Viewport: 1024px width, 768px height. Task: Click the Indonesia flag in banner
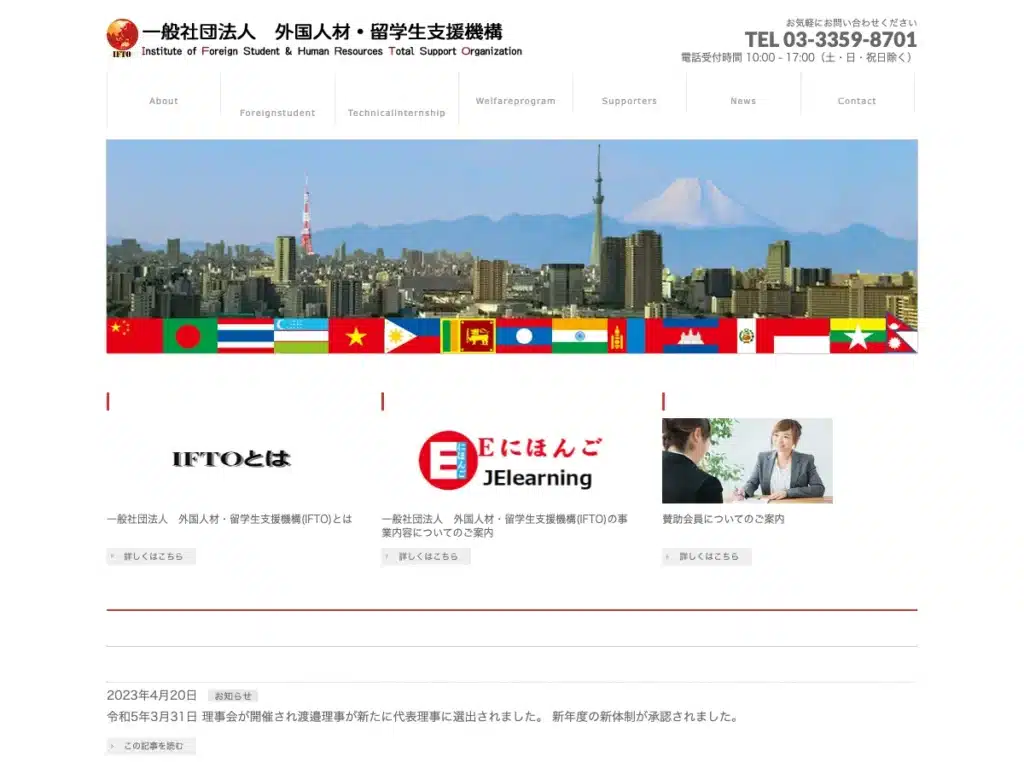point(801,336)
